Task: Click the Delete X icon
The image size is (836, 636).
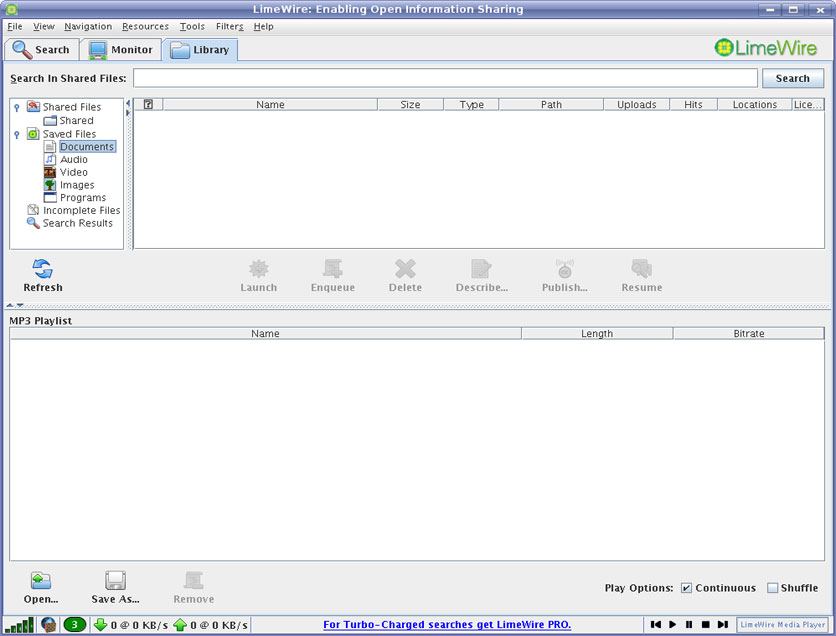Action: point(405,269)
